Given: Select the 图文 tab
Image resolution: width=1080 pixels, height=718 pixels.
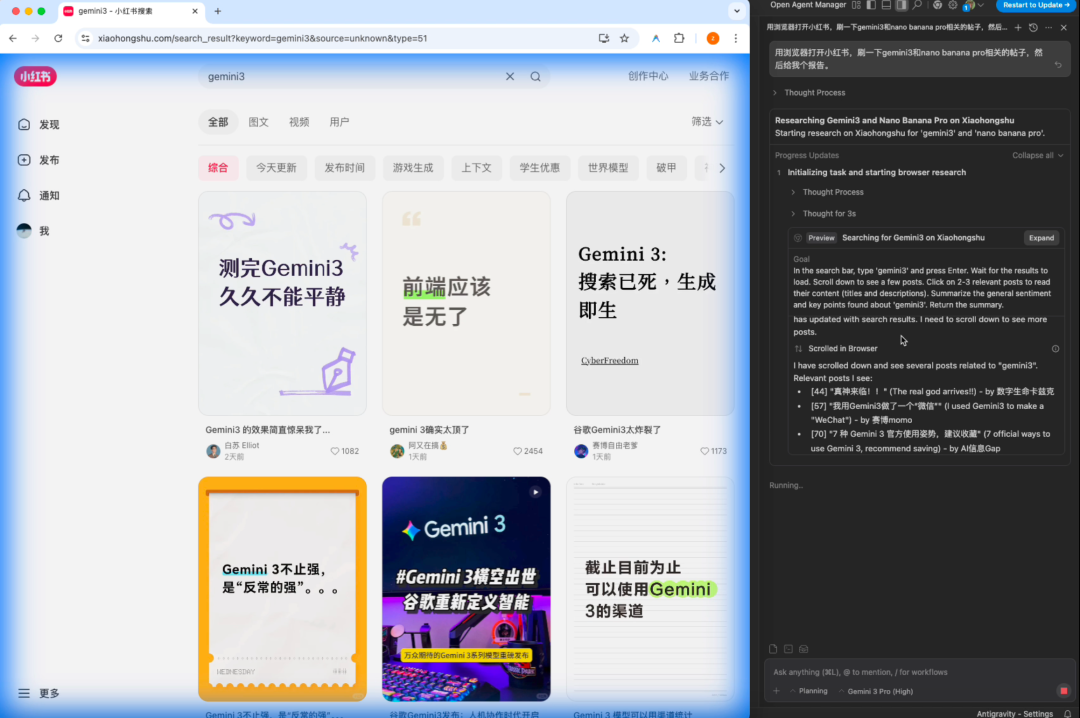Looking at the screenshot, I should tap(258, 122).
